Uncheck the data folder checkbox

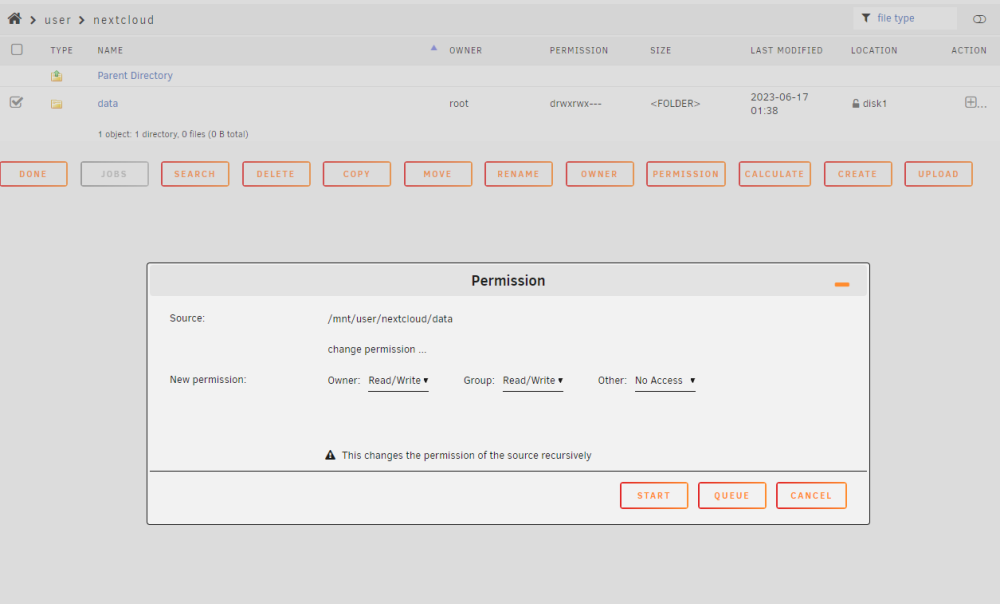click(x=17, y=102)
